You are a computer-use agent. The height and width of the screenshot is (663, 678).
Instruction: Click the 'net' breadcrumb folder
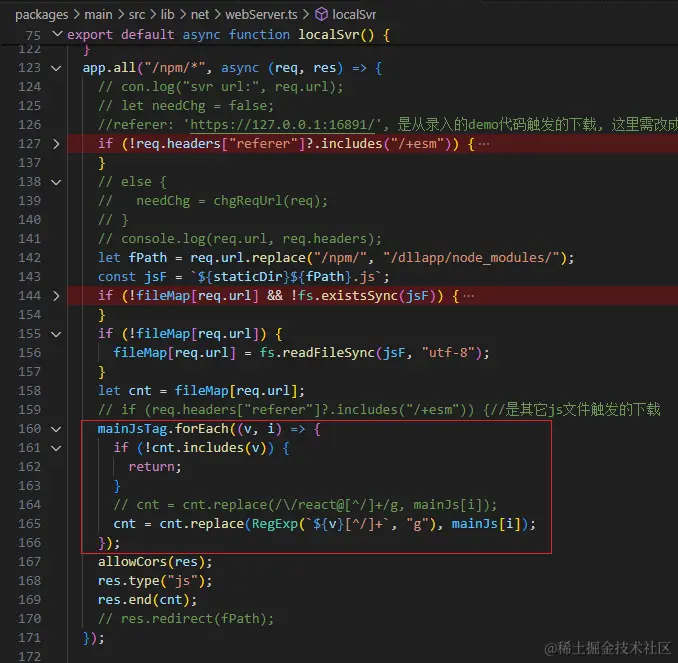tap(200, 15)
